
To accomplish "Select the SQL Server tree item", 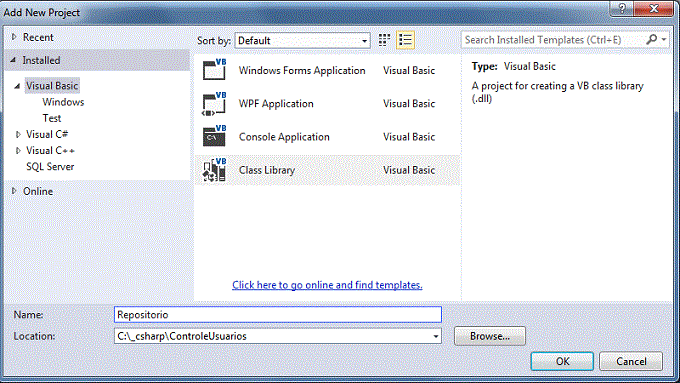I will point(50,167).
